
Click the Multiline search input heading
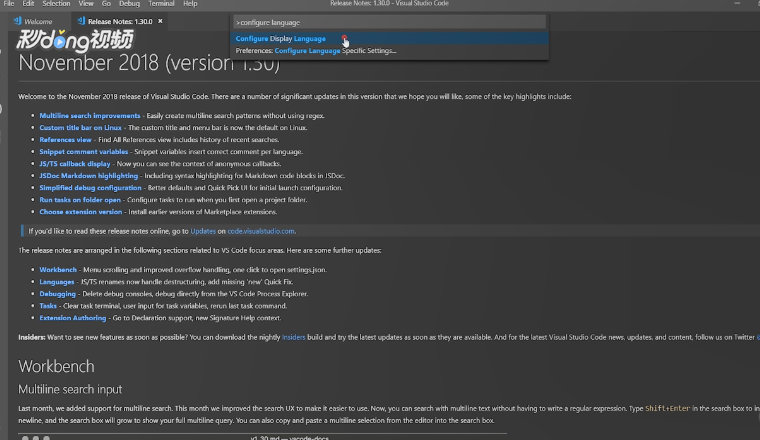click(x=70, y=389)
